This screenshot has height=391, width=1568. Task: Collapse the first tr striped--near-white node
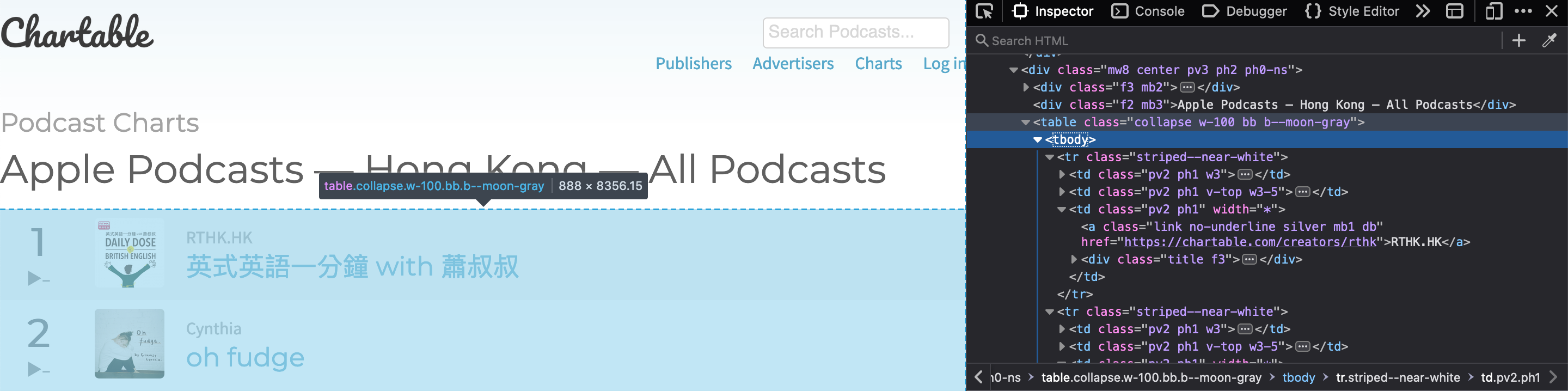pyautogui.click(x=1049, y=158)
